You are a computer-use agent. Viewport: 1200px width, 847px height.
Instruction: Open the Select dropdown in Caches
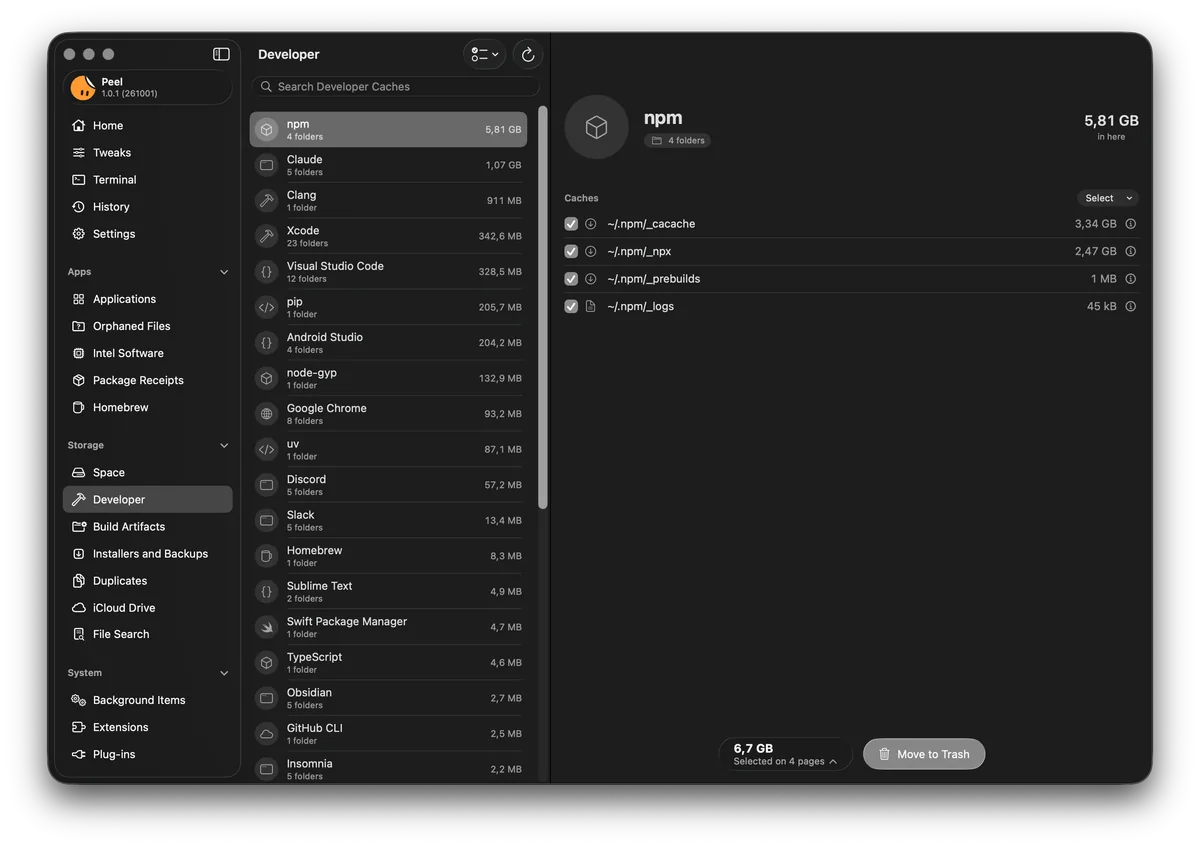(1108, 198)
